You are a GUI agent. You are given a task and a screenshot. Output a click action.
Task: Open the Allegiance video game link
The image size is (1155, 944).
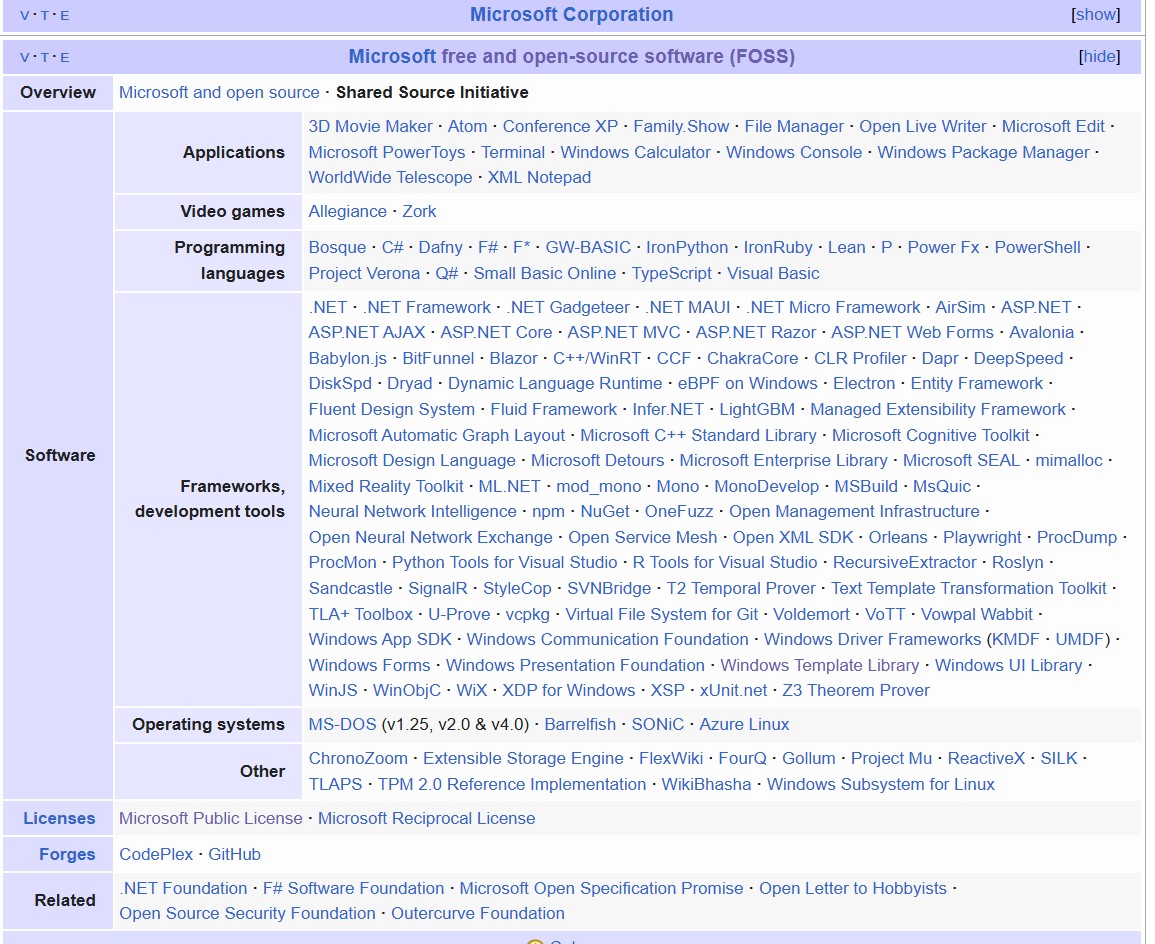click(x=348, y=212)
